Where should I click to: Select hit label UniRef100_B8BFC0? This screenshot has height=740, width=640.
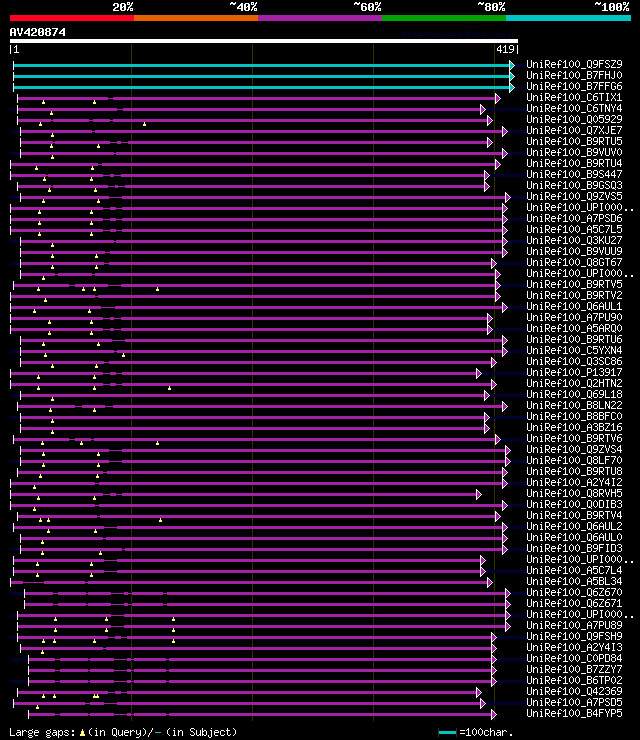click(574, 416)
